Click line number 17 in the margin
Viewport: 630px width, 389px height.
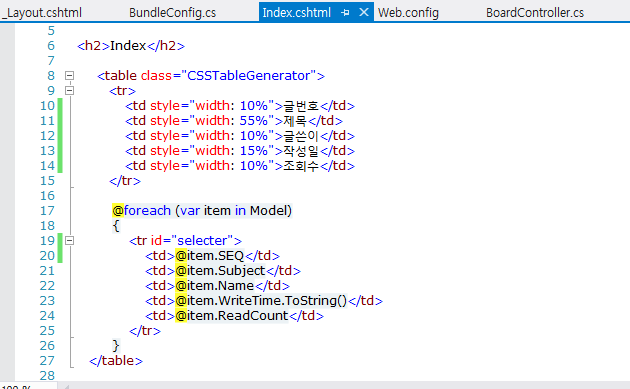click(x=47, y=211)
